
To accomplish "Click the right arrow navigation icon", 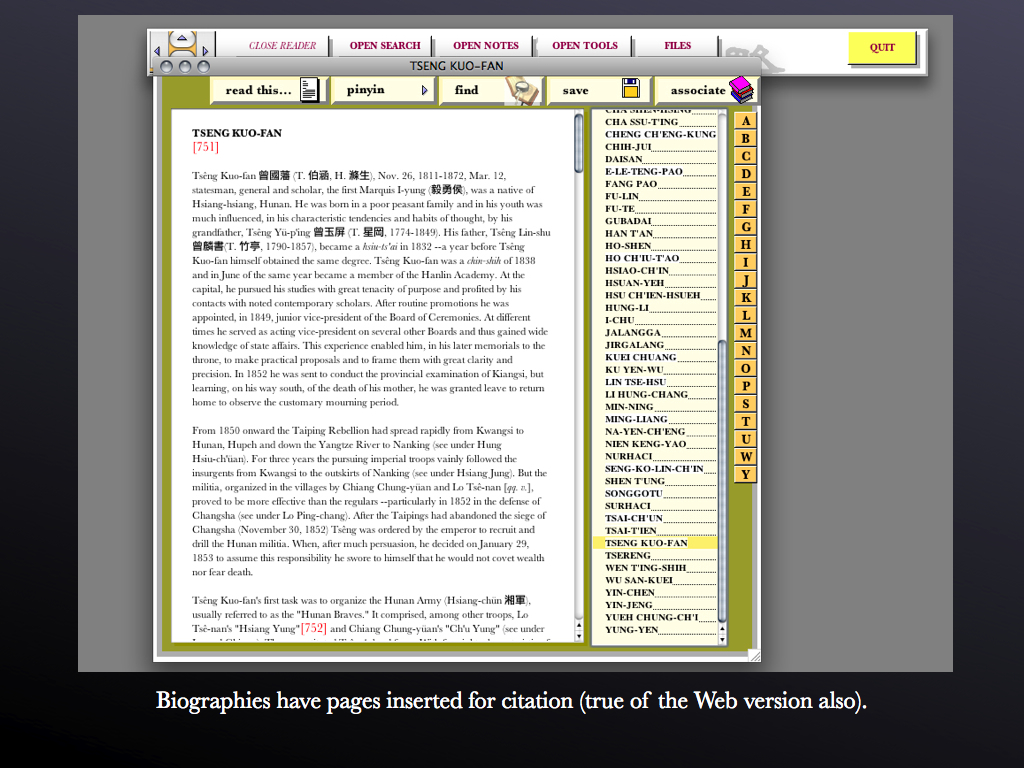I will (205, 50).
